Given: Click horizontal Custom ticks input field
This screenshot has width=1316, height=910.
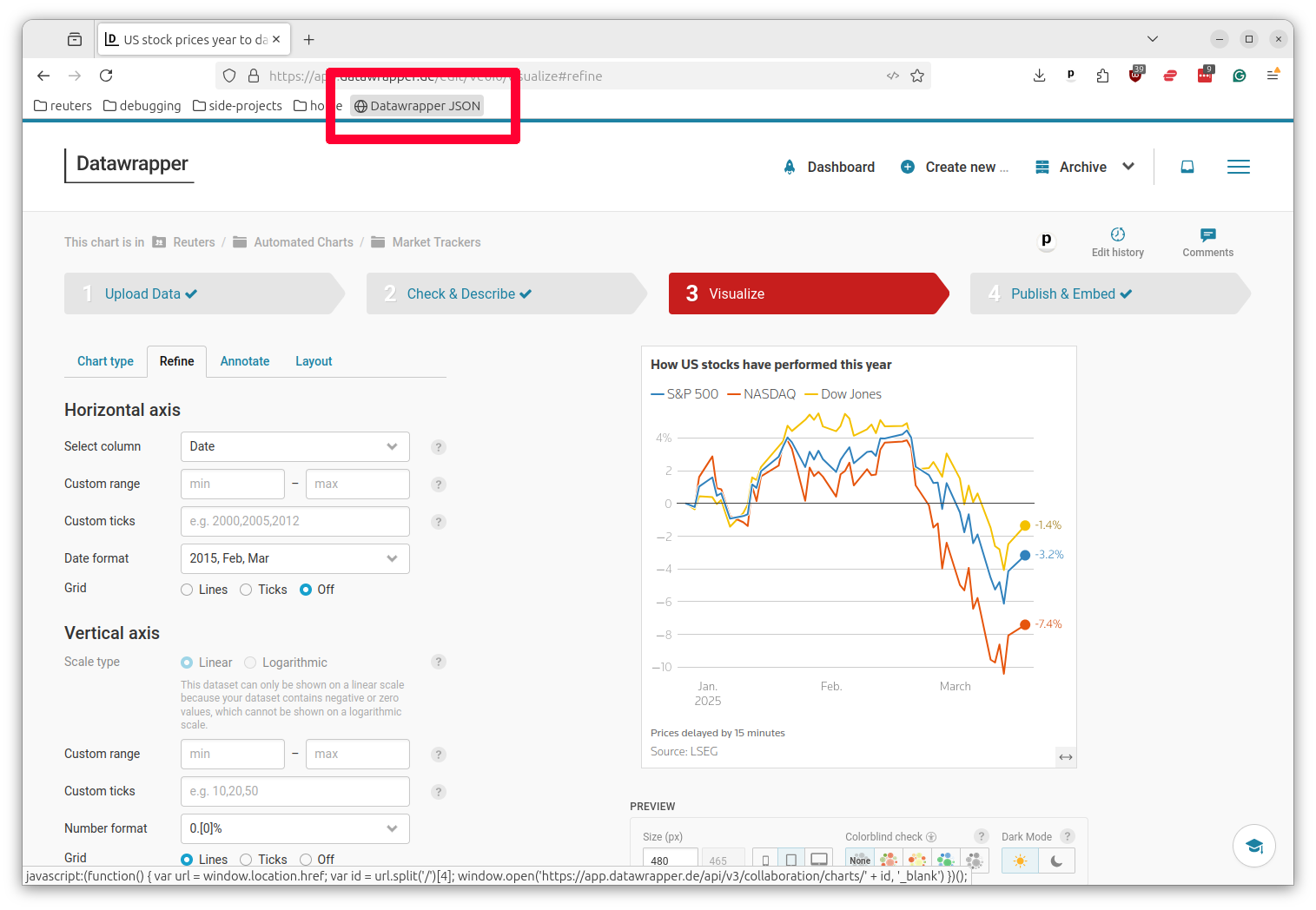Looking at the screenshot, I should pos(295,521).
